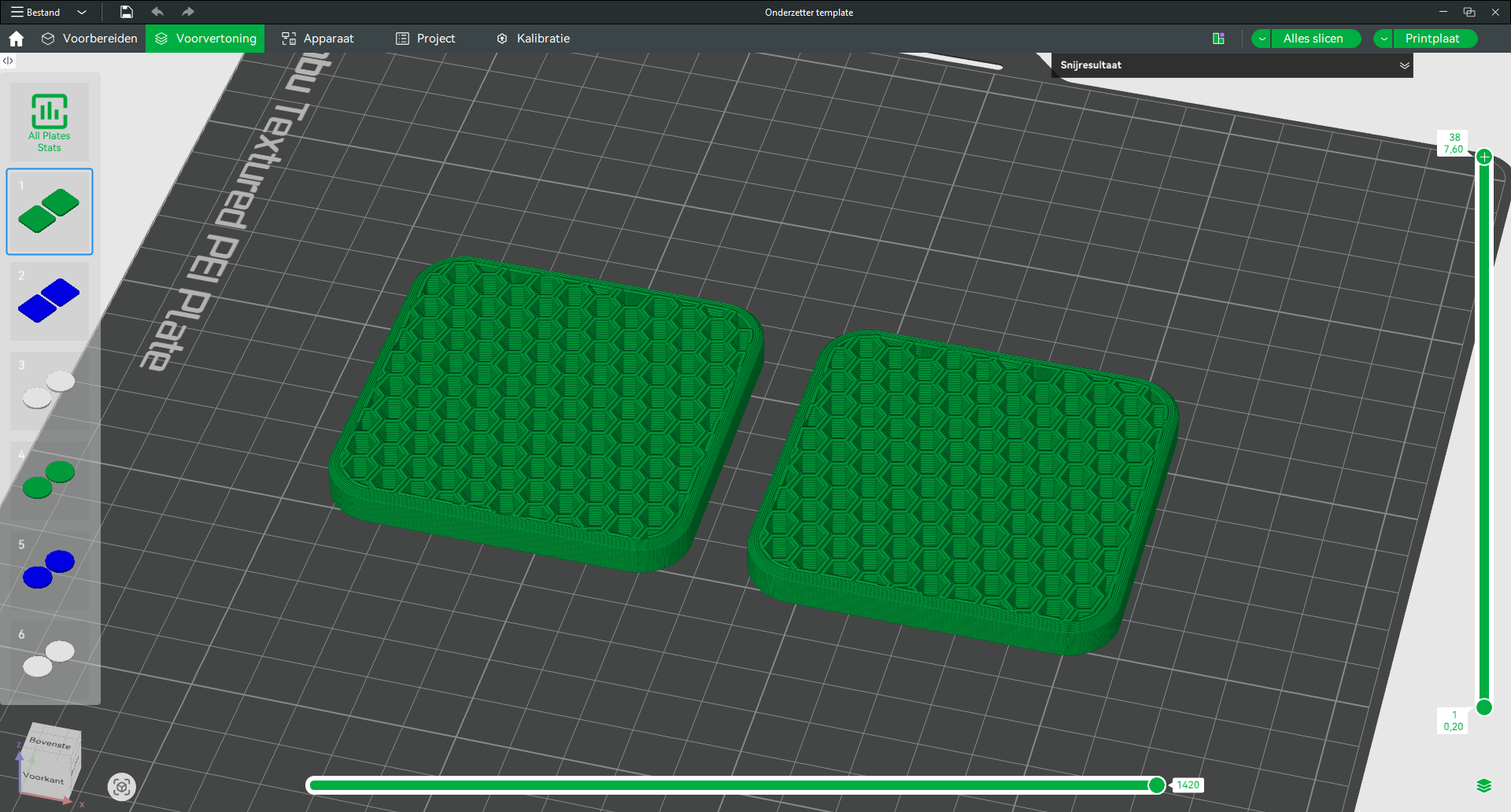Click the horizontal move slider handle
Screen dimensions: 1511x812
click(x=1157, y=784)
